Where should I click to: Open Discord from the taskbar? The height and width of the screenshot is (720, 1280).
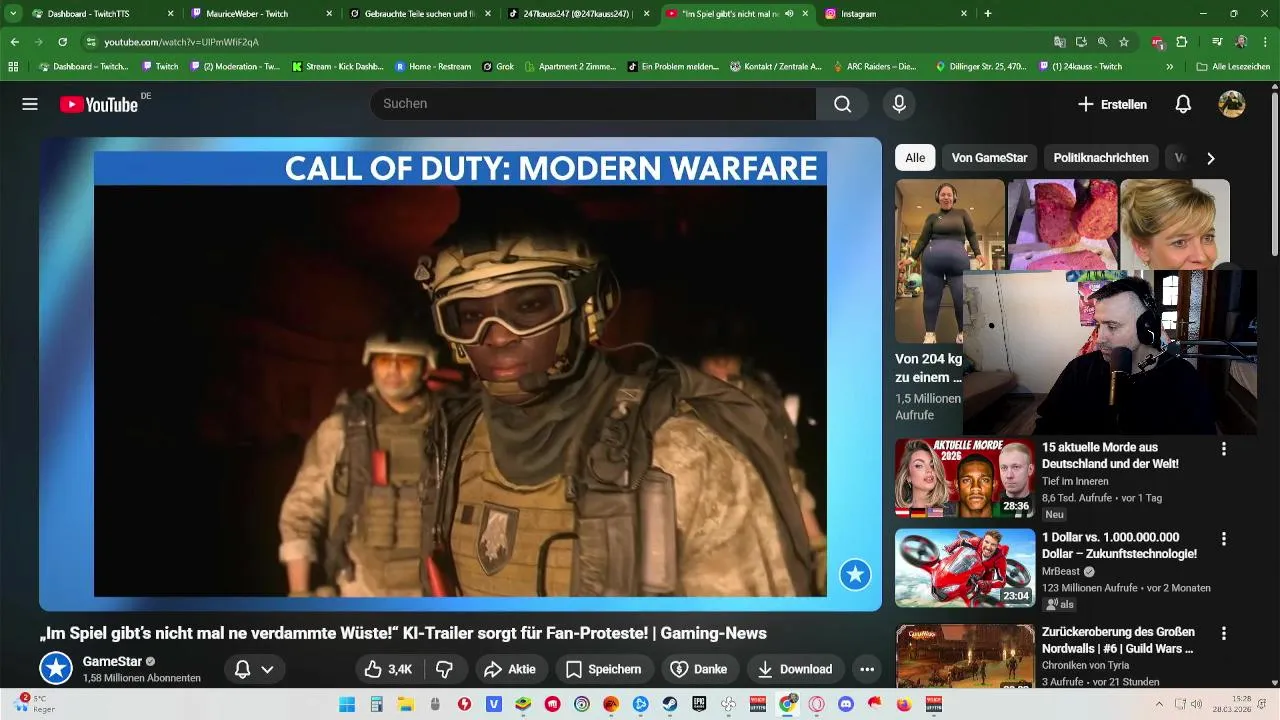[x=846, y=704]
